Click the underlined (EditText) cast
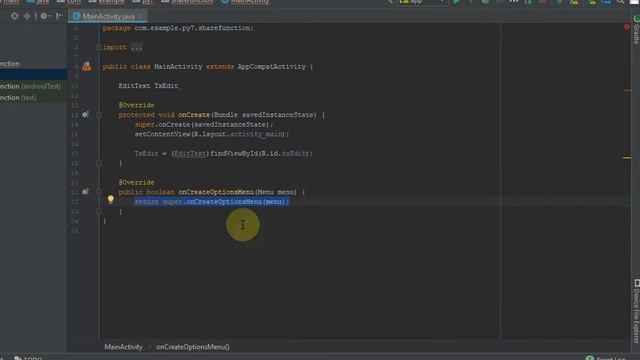 click(190, 153)
